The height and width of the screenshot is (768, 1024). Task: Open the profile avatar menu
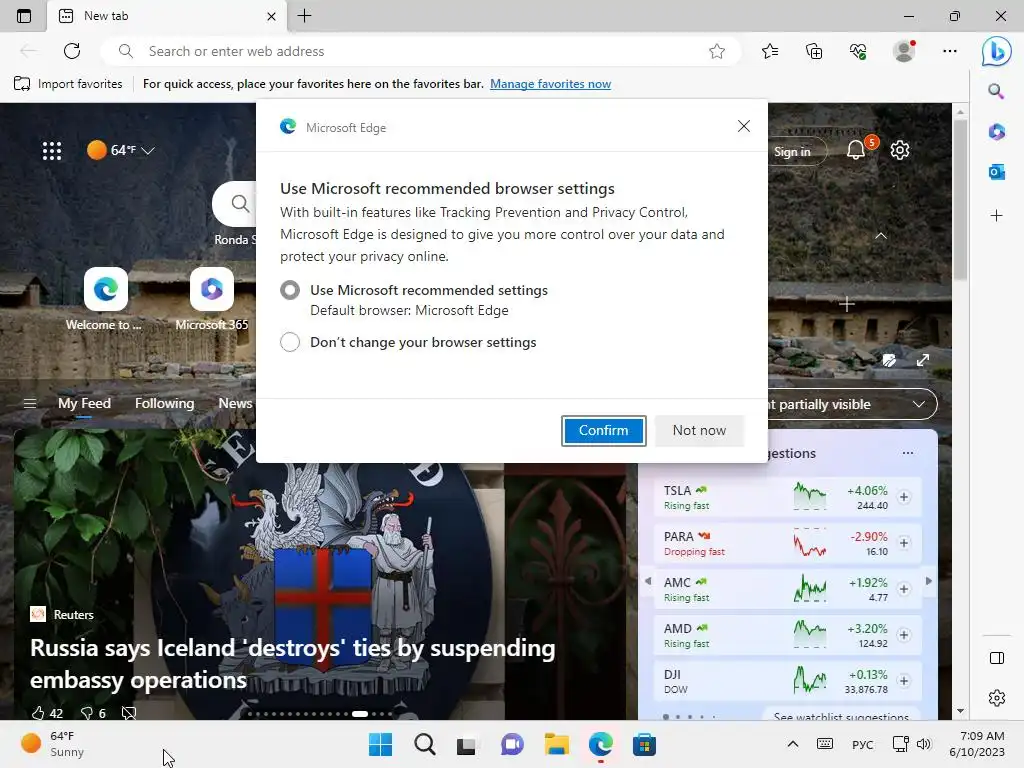904,51
